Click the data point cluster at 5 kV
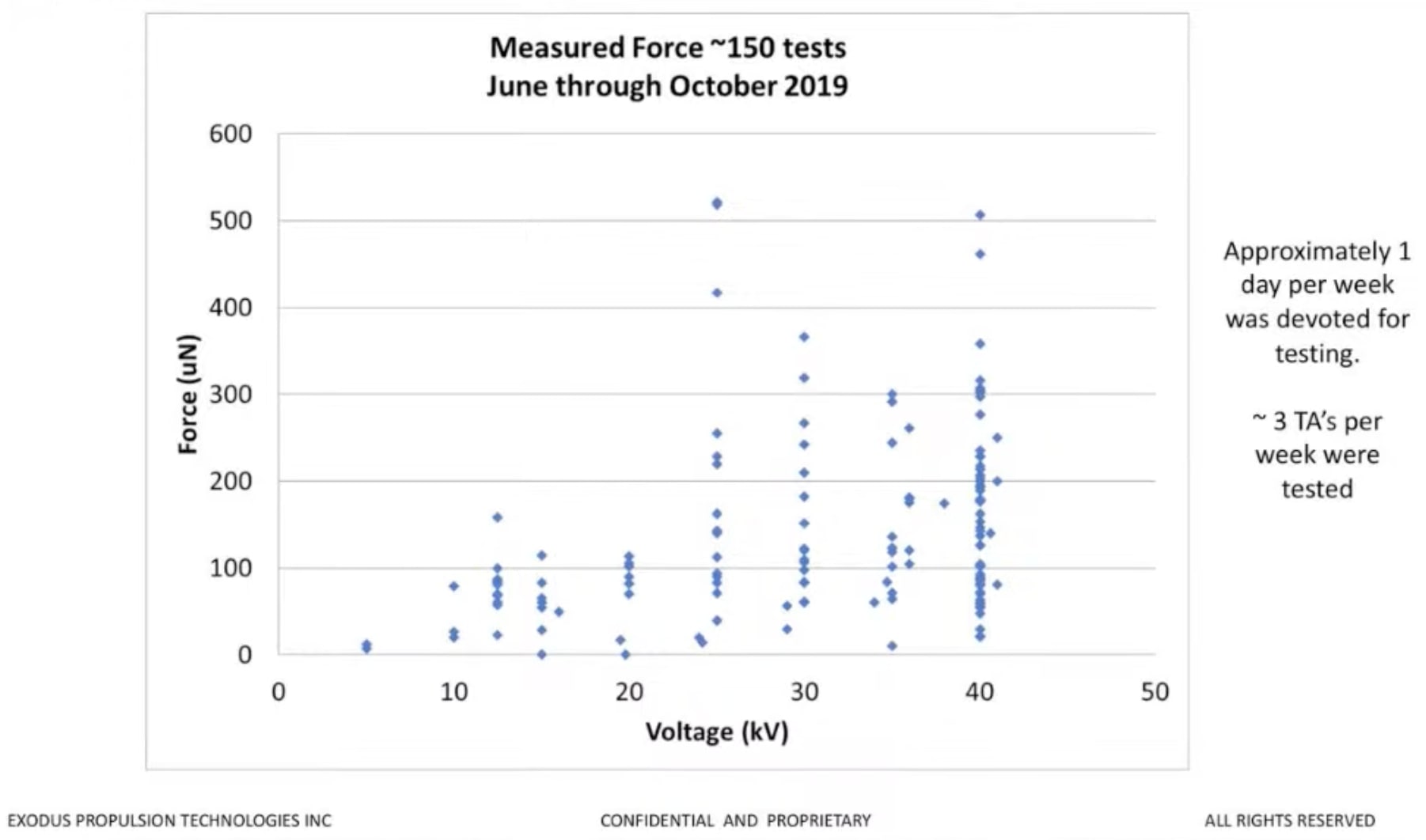This screenshot has width=1426, height=840. click(366, 647)
